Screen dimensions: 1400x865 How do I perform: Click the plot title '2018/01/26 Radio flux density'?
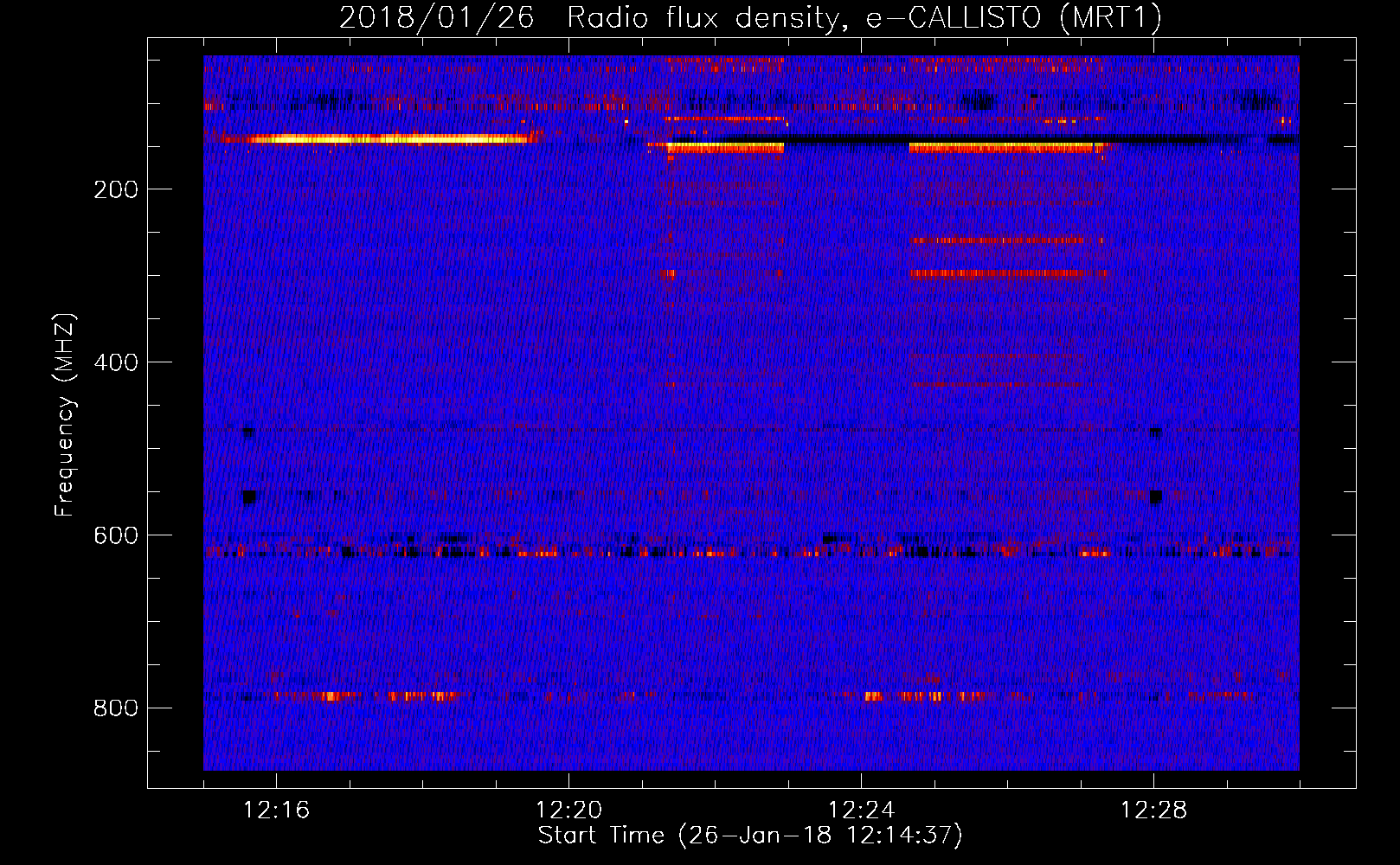pyautogui.click(x=750, y=18)
